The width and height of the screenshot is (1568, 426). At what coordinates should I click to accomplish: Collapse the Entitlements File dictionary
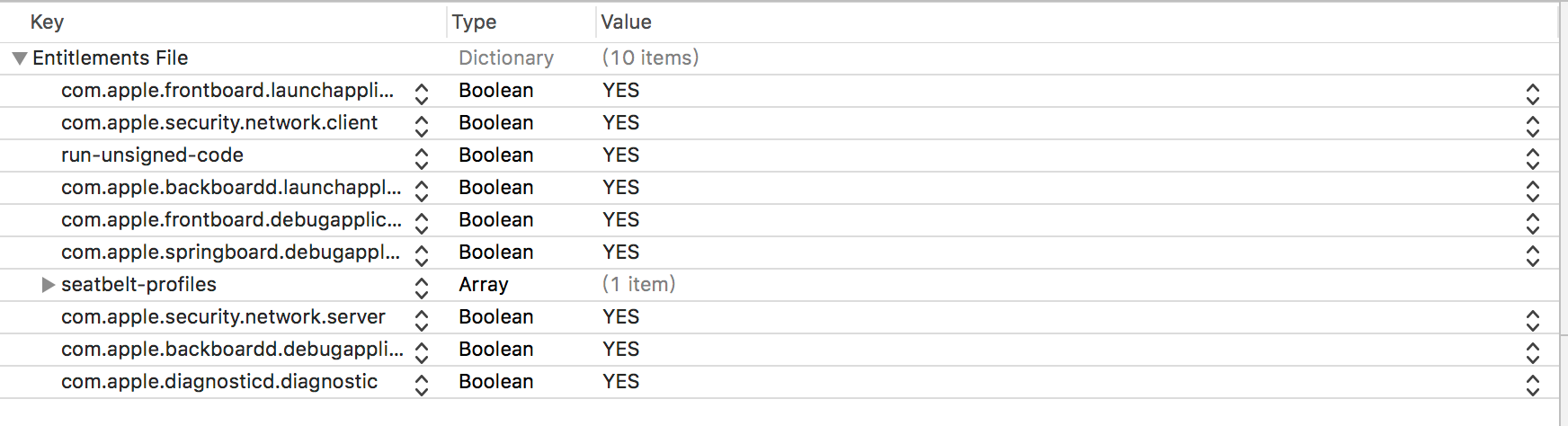pyautogui.click(x=20, y=58)
